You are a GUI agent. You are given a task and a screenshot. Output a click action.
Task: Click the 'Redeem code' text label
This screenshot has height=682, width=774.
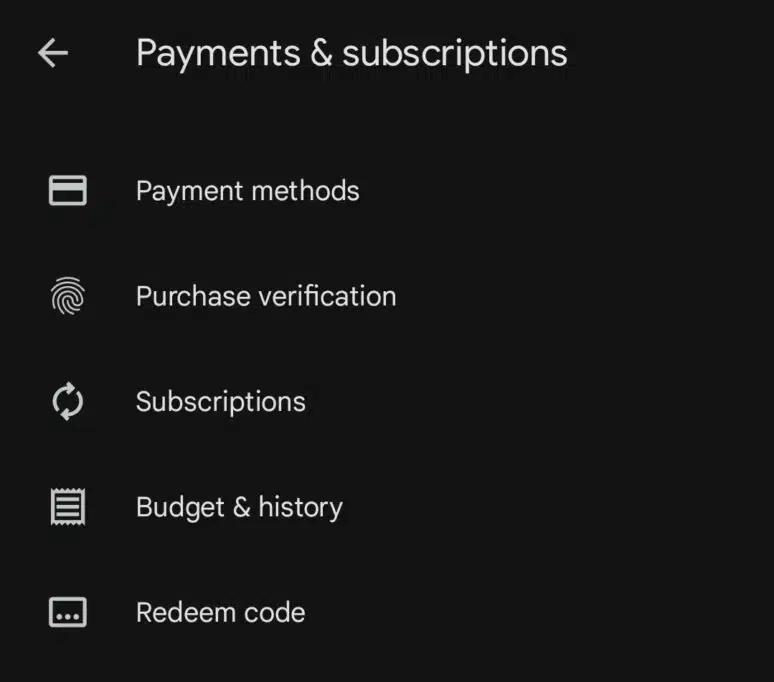pyautogui.click(x=220, y=612)
